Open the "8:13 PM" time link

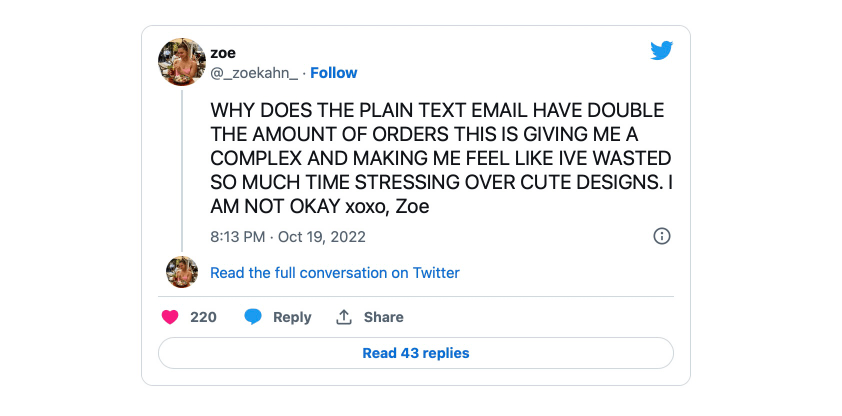237,237
